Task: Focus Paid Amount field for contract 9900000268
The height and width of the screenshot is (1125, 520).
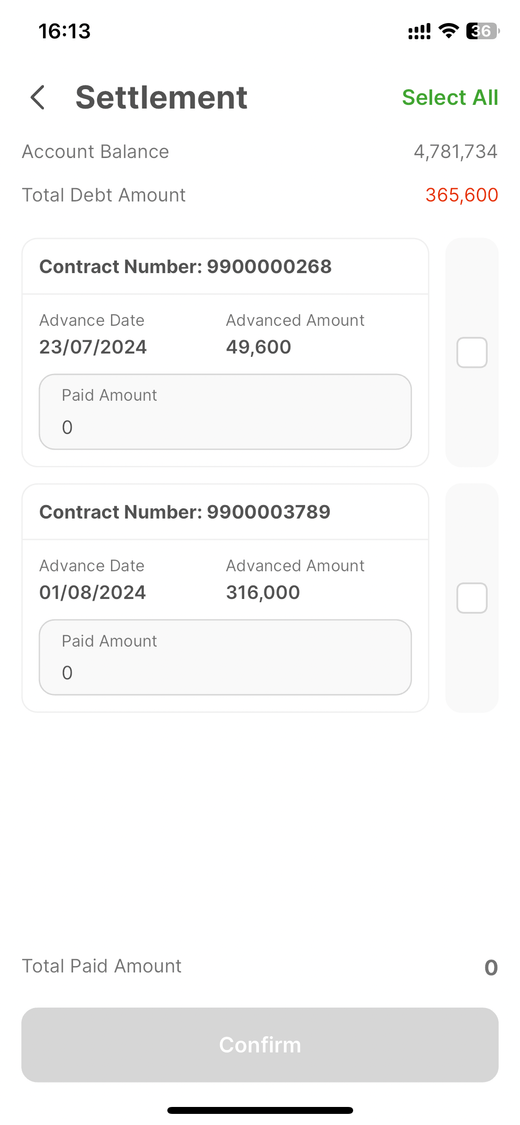Action: (x=225, y=412)
